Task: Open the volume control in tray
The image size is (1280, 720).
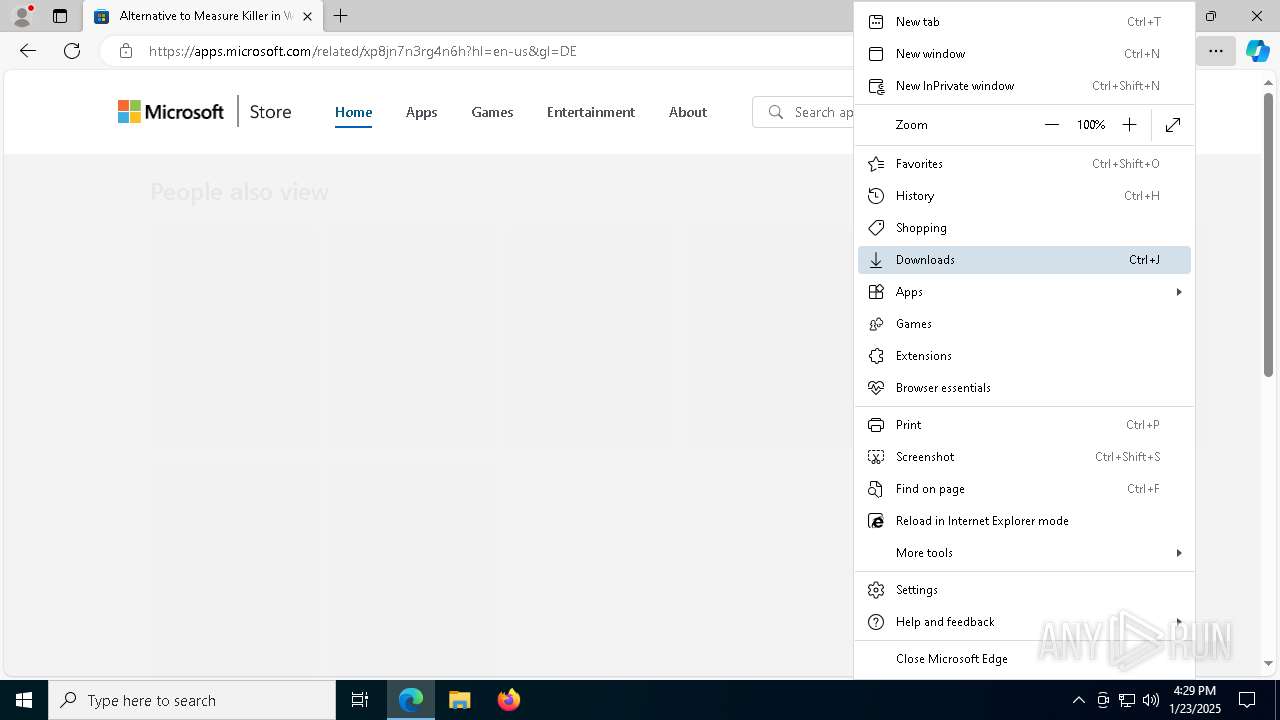Action: (x=1150, y=700)
